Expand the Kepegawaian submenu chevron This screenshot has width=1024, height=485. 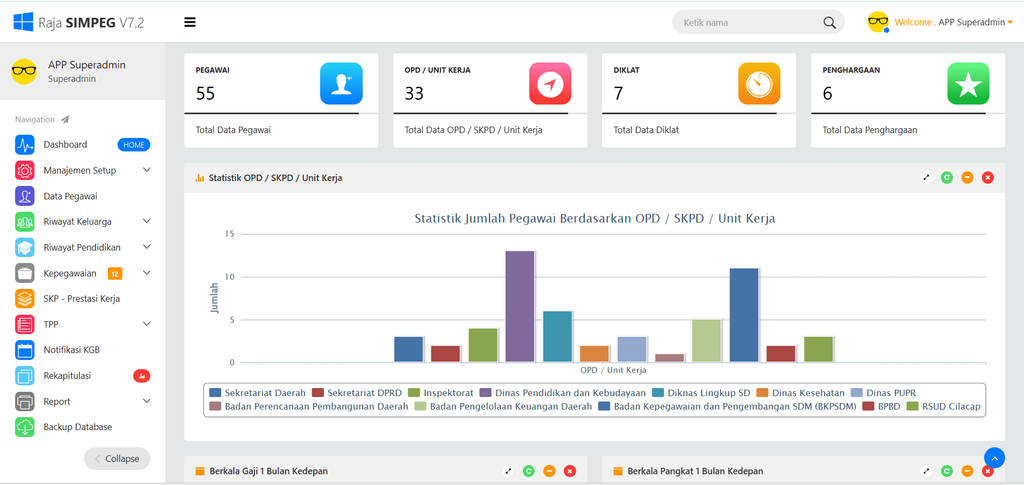tap(147, 272)
